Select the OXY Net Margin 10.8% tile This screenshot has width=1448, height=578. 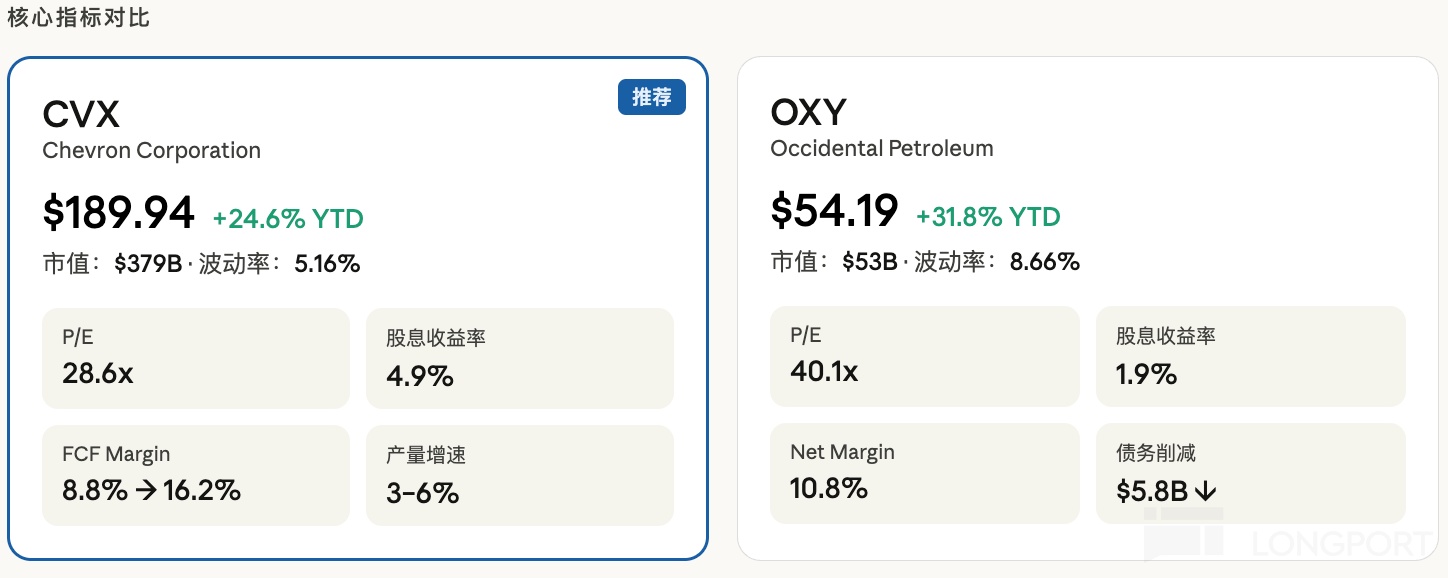[x=925, y=473]
